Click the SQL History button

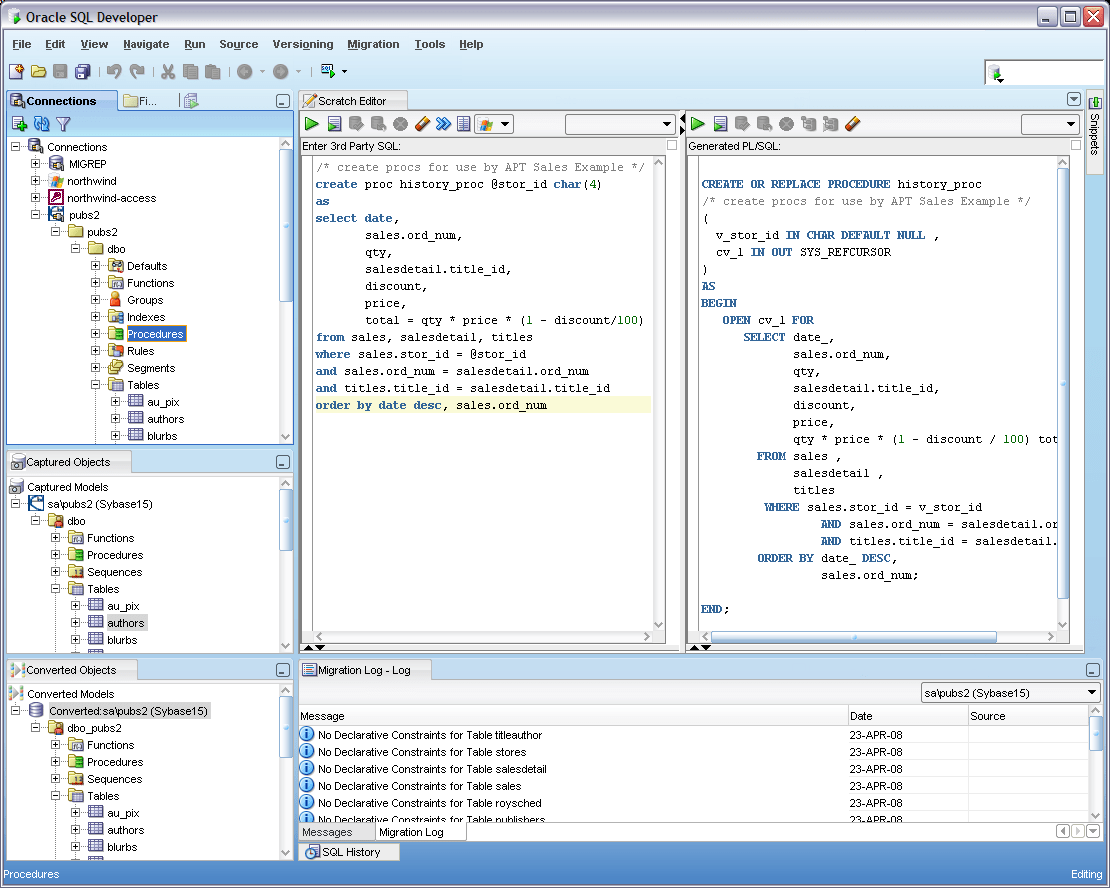348,852
